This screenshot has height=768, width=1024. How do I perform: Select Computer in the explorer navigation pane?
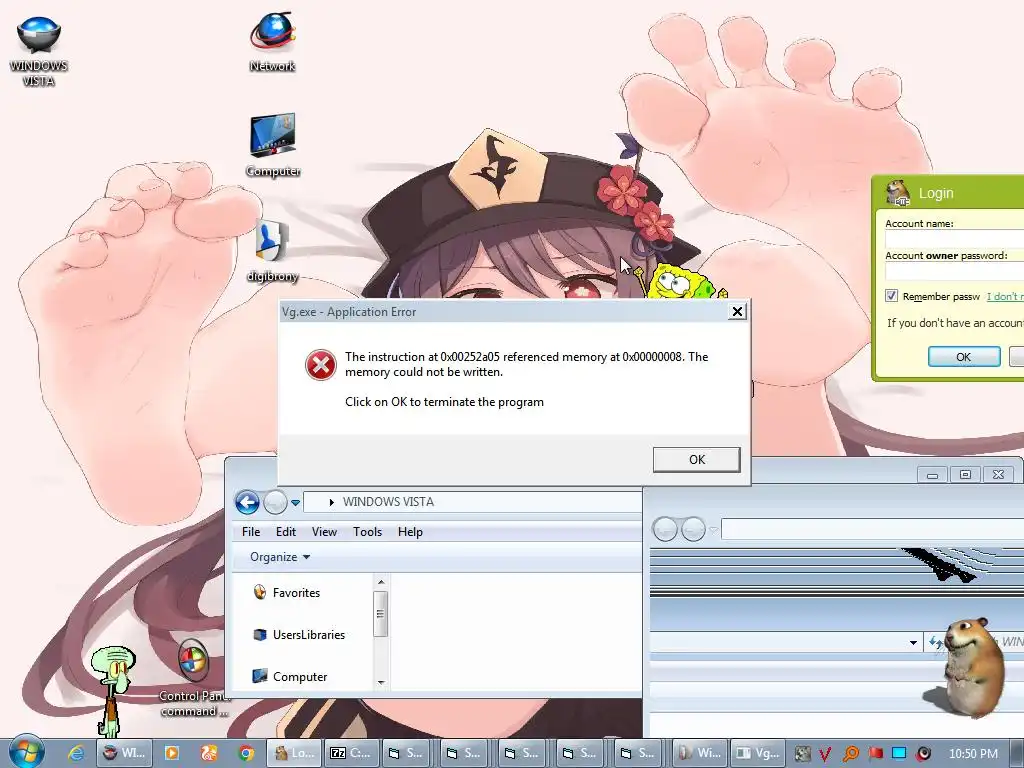tap(290, 677)
